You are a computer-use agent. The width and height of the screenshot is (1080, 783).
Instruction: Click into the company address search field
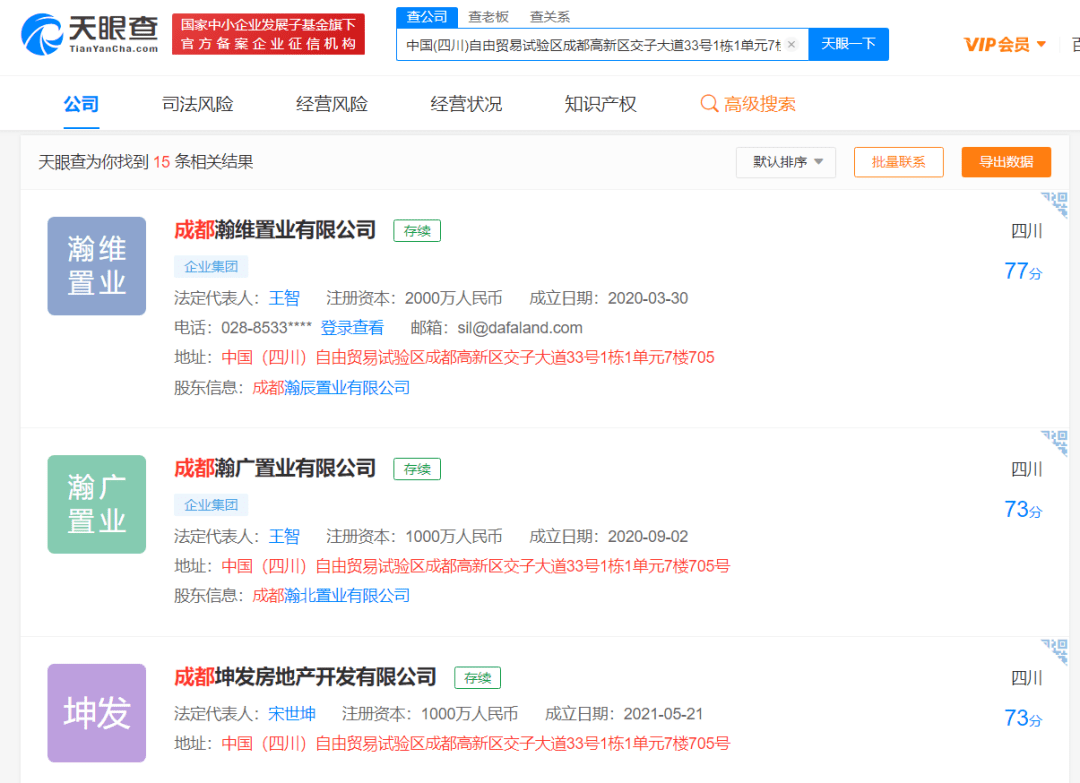coord(592,45)
